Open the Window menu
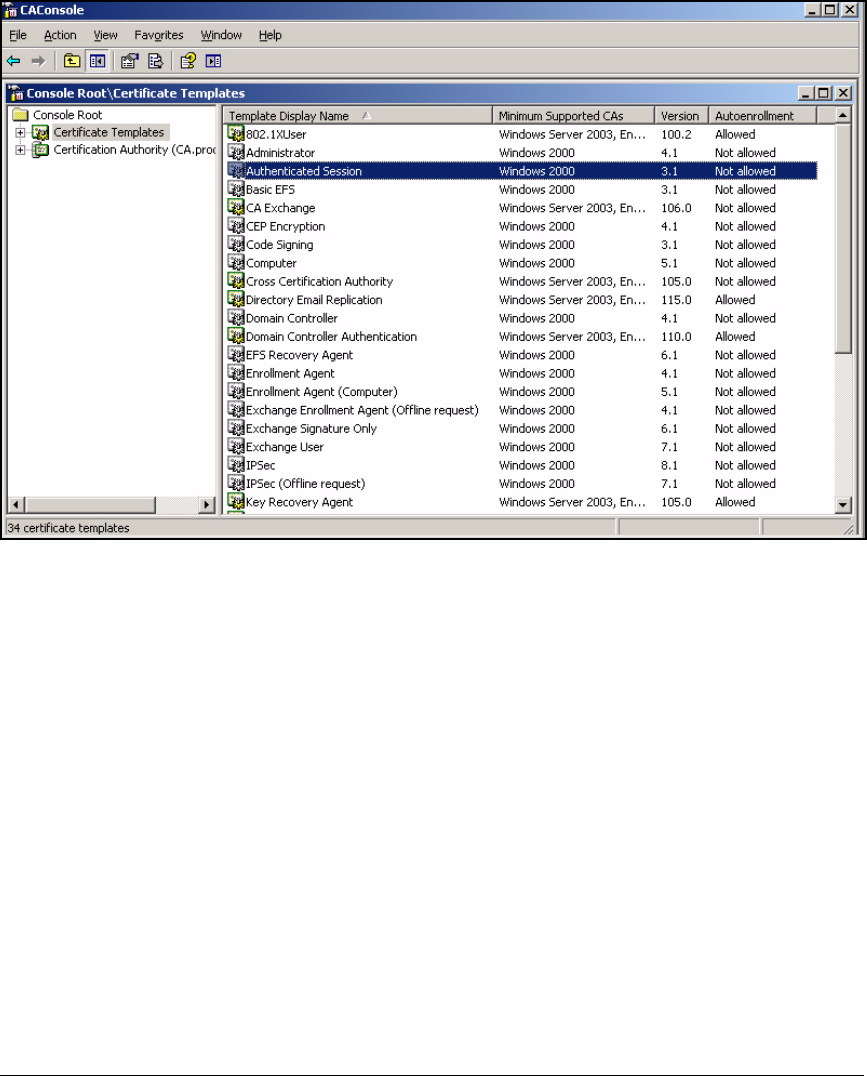The height and width of the screenshot is (1076, 867). pyautogui.click(x=221, y=35)
